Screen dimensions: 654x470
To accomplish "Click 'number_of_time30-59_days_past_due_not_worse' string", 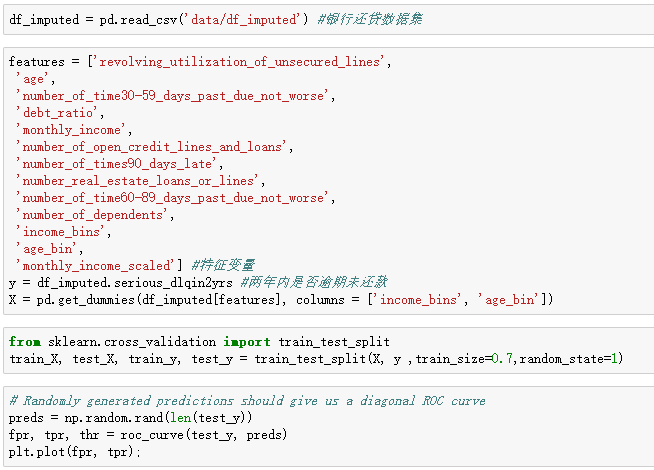I will (x=173, y=96).
